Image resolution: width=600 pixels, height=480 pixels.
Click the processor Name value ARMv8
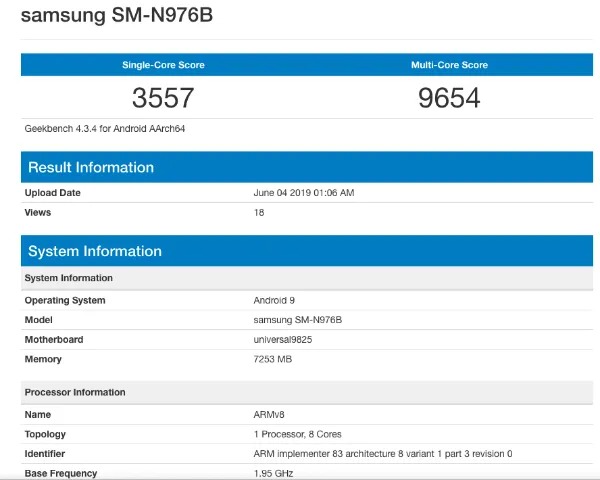pyautogui.click(x=269, y=415)
